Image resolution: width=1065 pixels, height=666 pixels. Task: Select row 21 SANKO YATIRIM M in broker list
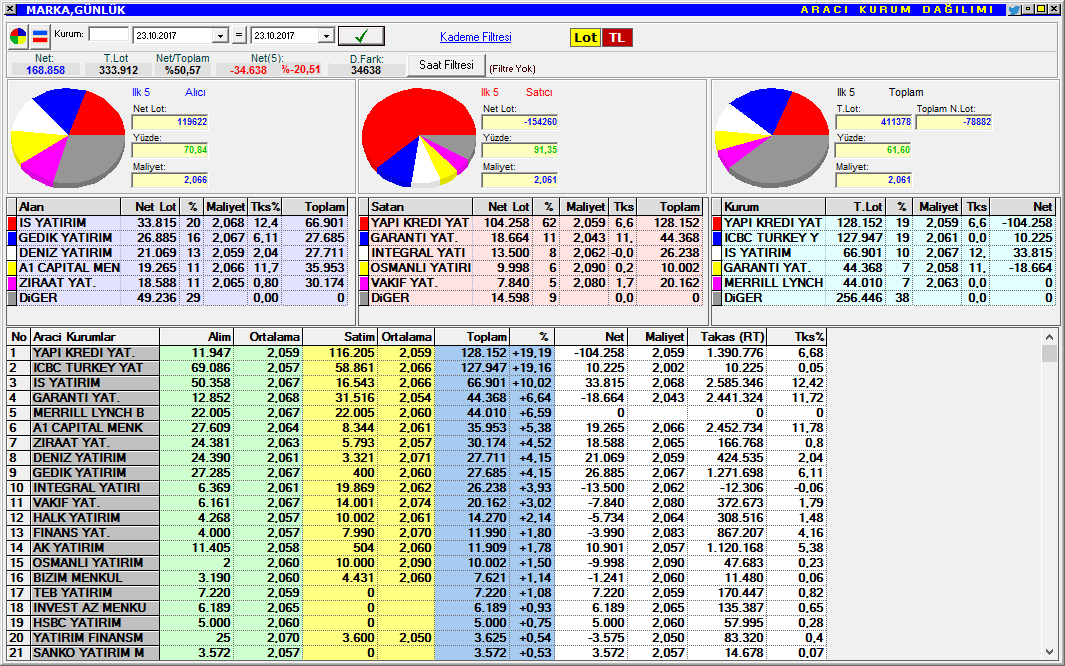click(x=416, y=652)
